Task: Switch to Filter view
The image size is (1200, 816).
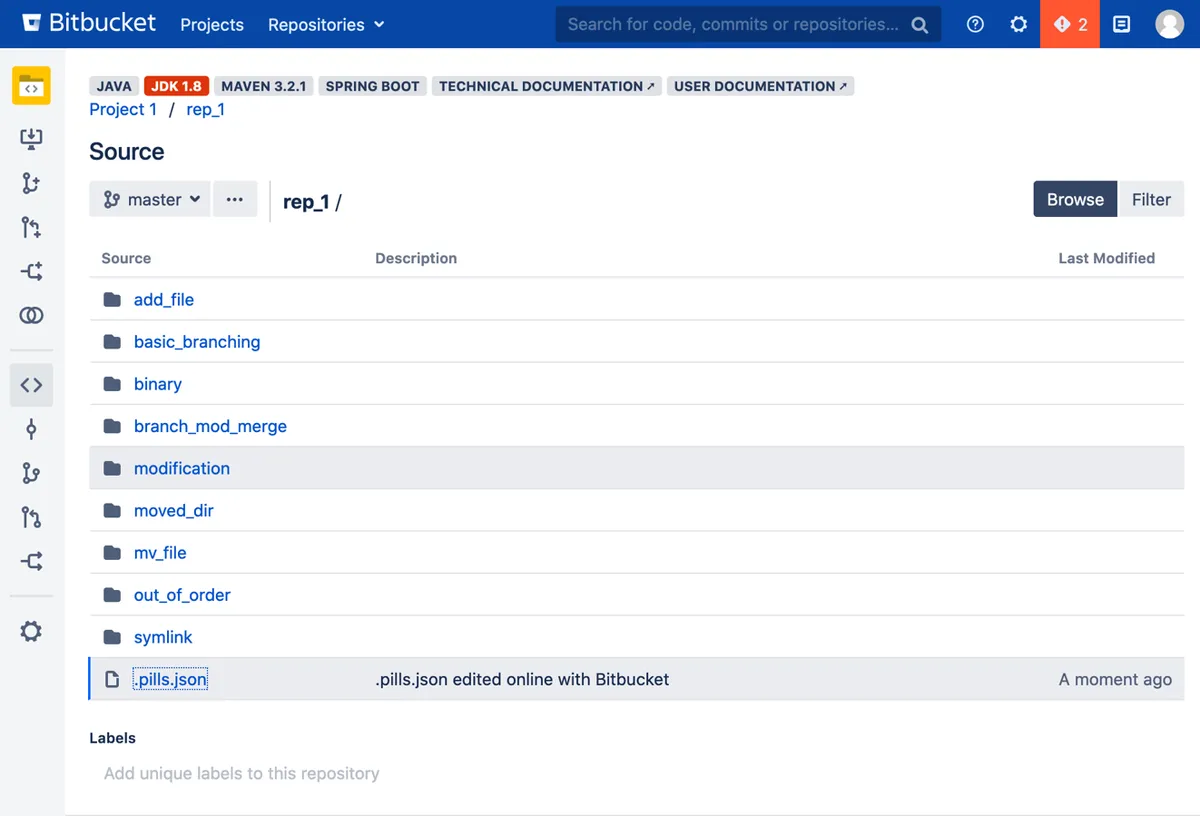Action: (1151, 200)
